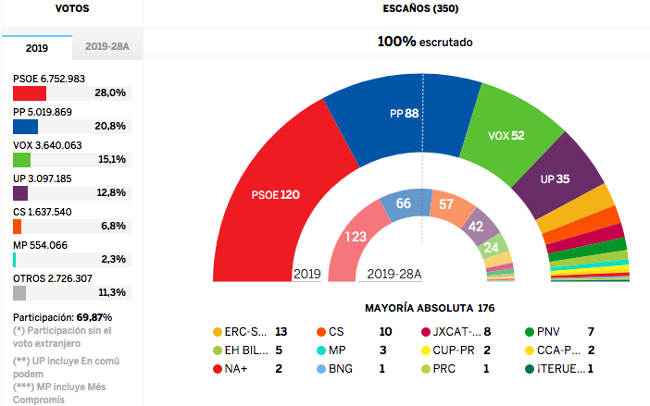Switch to the 2019 votes tab
Viewport: 650px width, 406px height.
coord(36,47)
